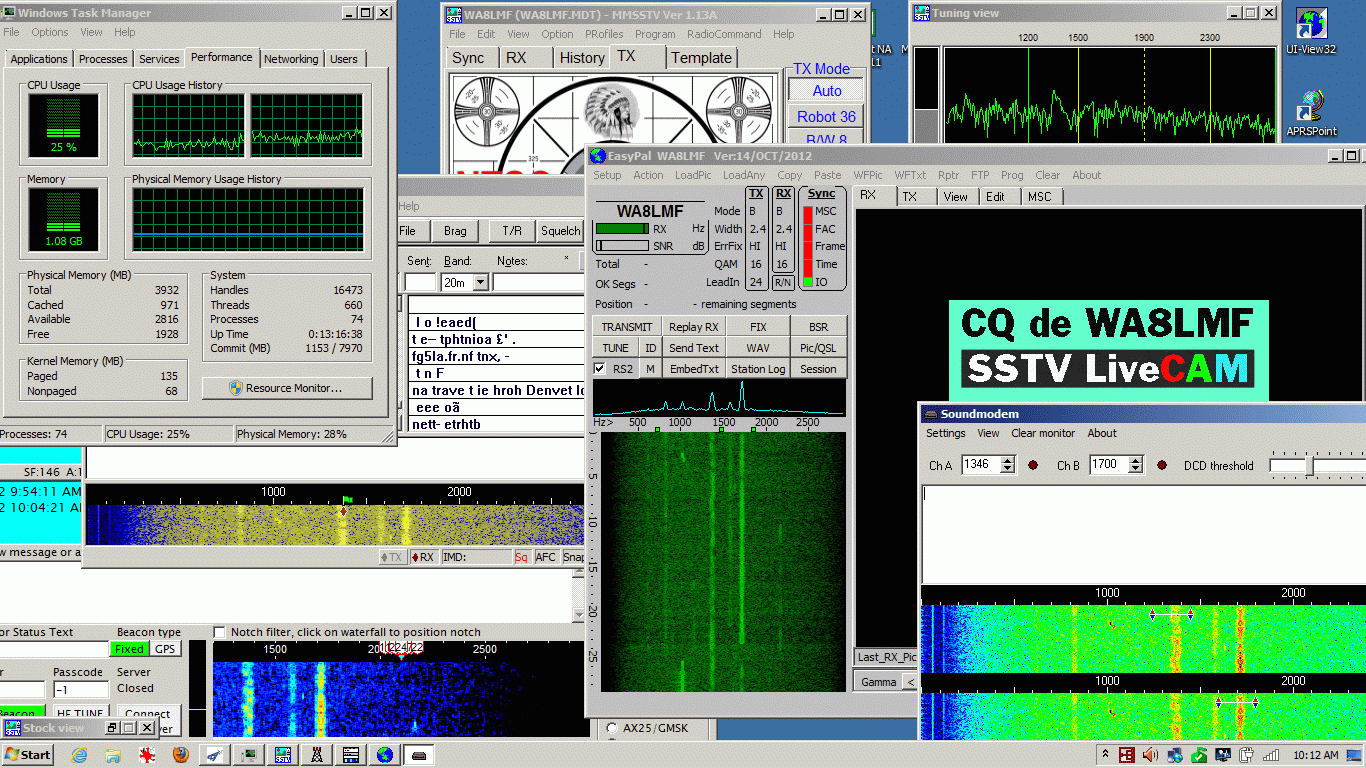Switch to the striped panel taskbar button

[351, 754]
